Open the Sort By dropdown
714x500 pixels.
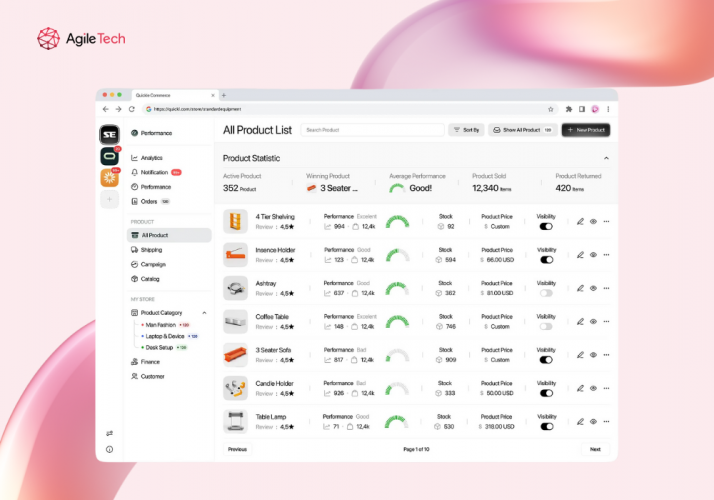[x=466, y=130]
